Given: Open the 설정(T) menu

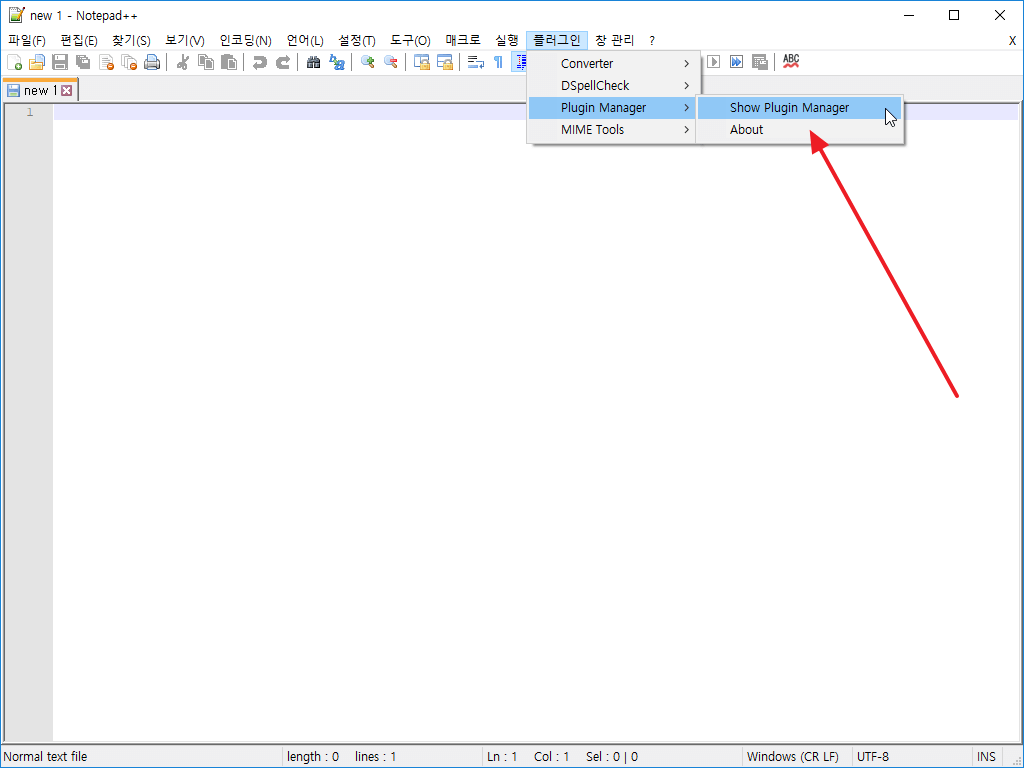Looking at the screenshot, I should tap(357, 40).
